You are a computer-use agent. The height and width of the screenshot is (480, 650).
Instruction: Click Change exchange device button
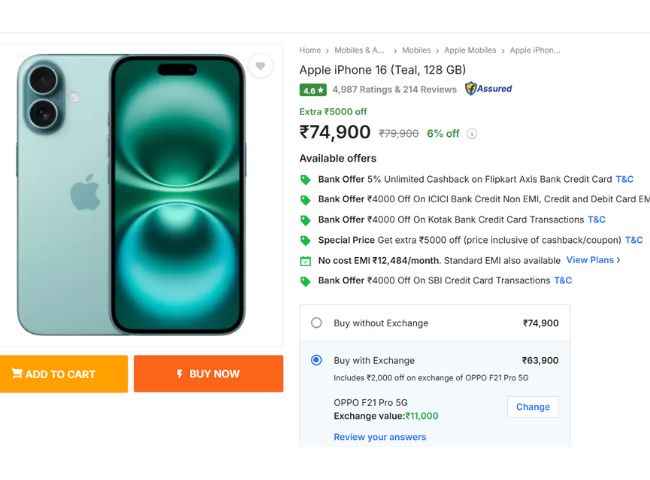coord(532,407)
